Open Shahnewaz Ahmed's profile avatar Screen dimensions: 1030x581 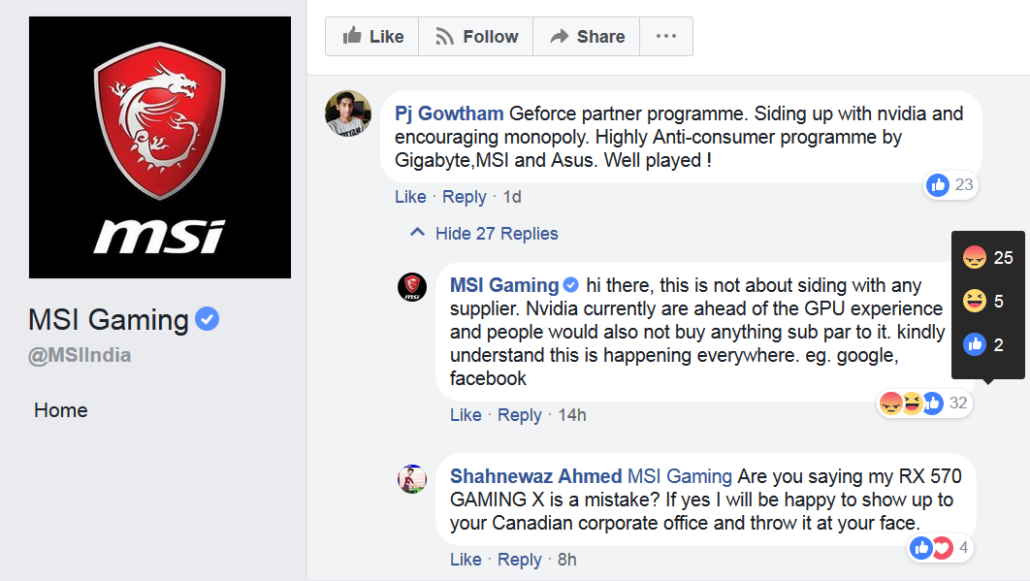(412, 479)
